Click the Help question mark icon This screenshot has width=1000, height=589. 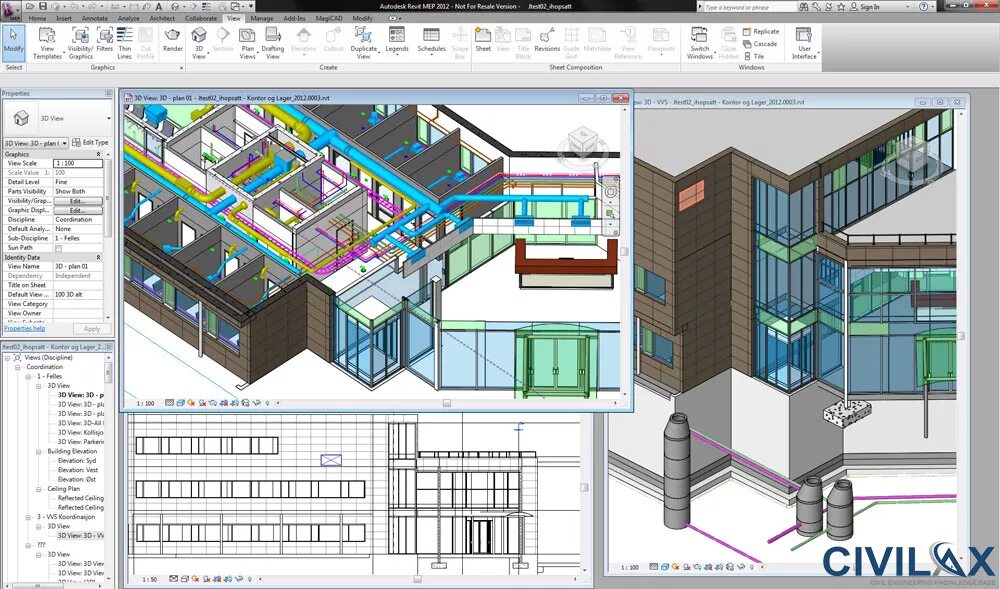[924, 6]
